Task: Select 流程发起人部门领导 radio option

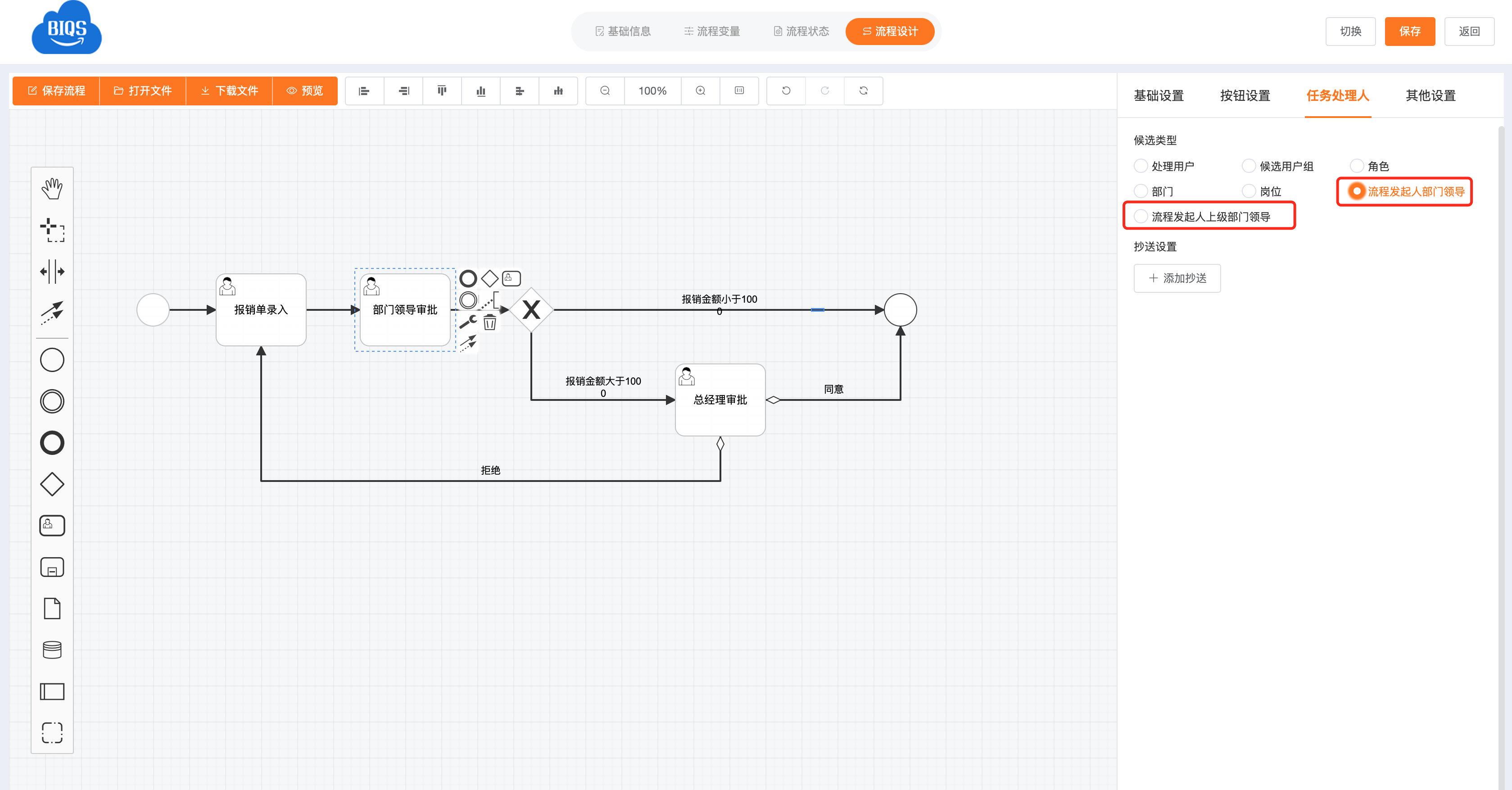Action: point(1407,191)
